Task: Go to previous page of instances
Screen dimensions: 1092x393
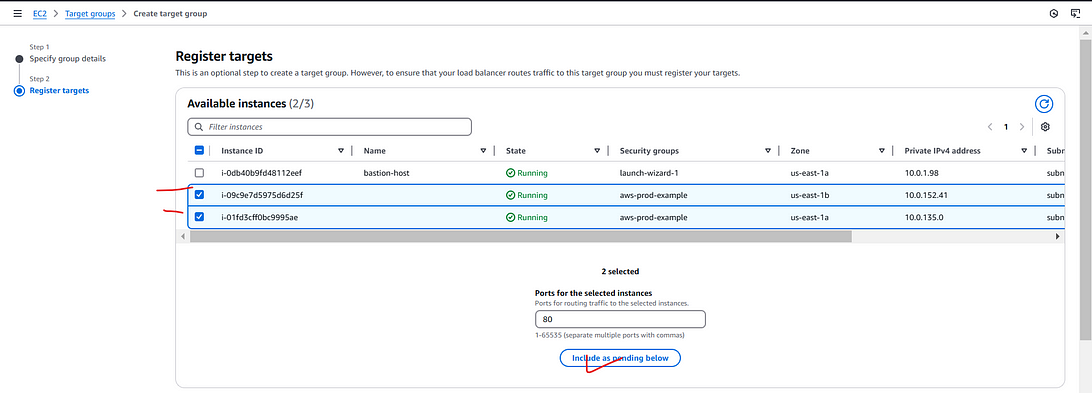Action: tap(990, 127)
